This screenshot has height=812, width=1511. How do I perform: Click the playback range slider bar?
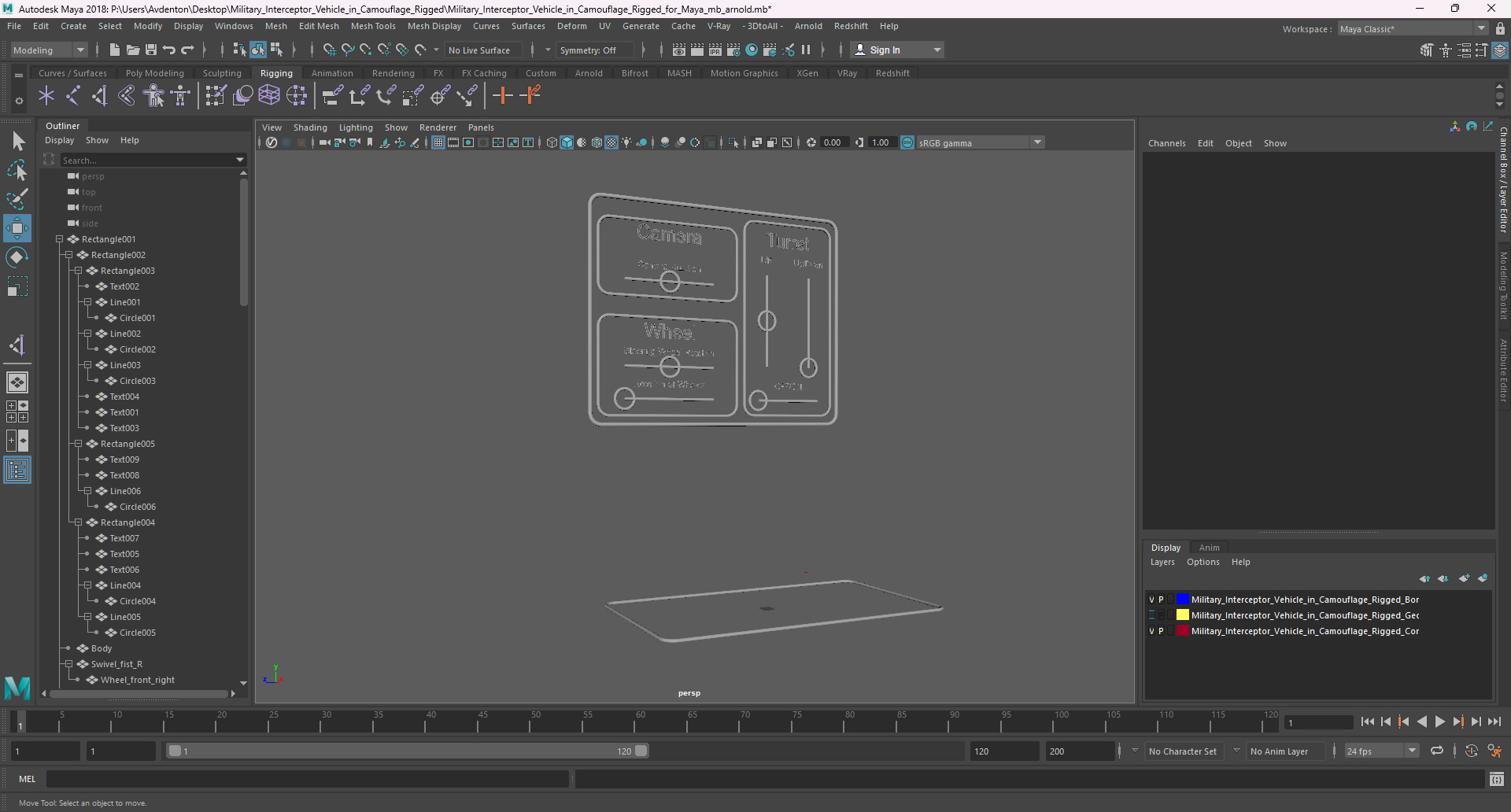click(408, 751)
